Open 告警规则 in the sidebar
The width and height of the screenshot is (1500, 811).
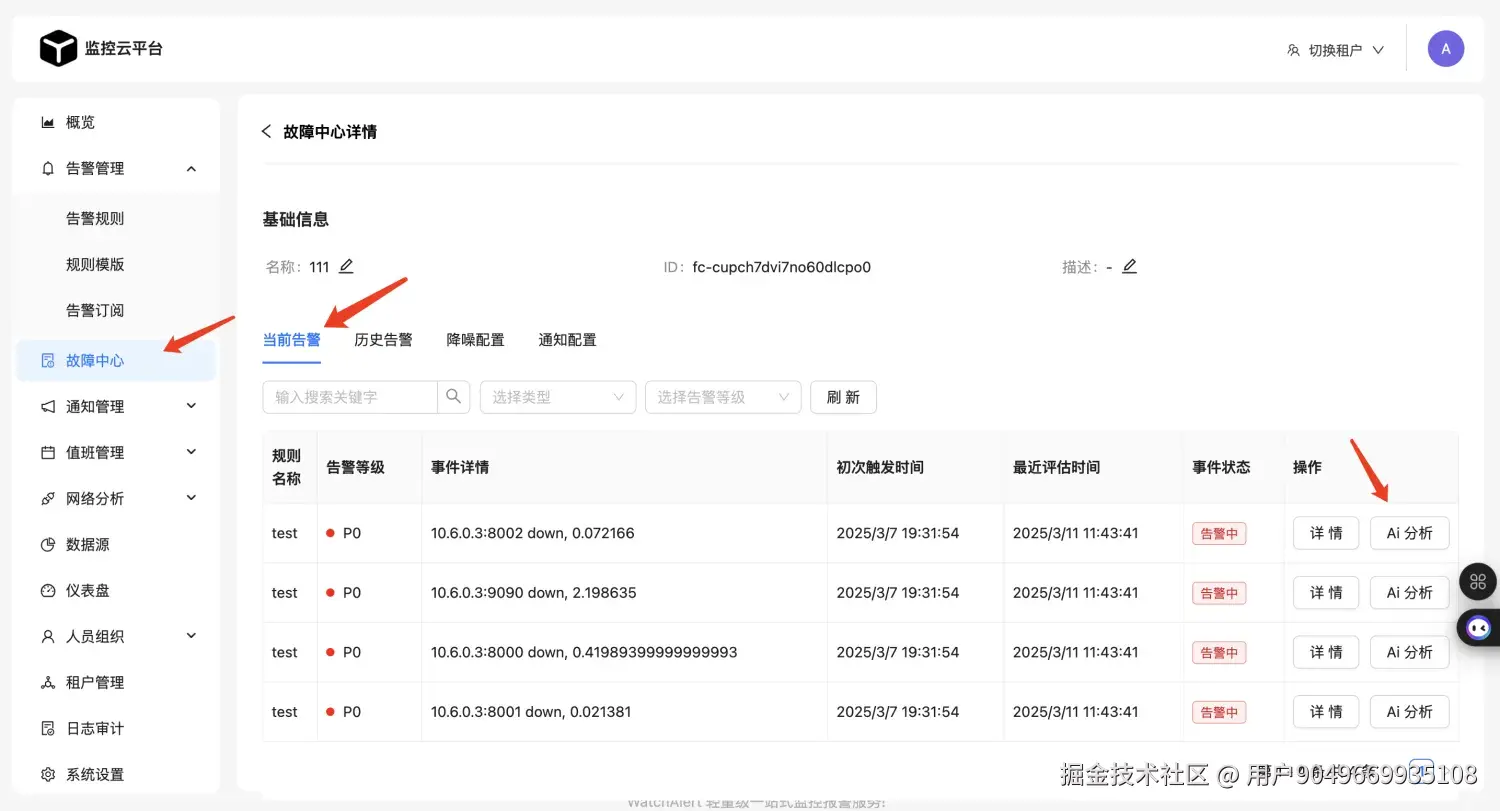(x=95, y=218)
